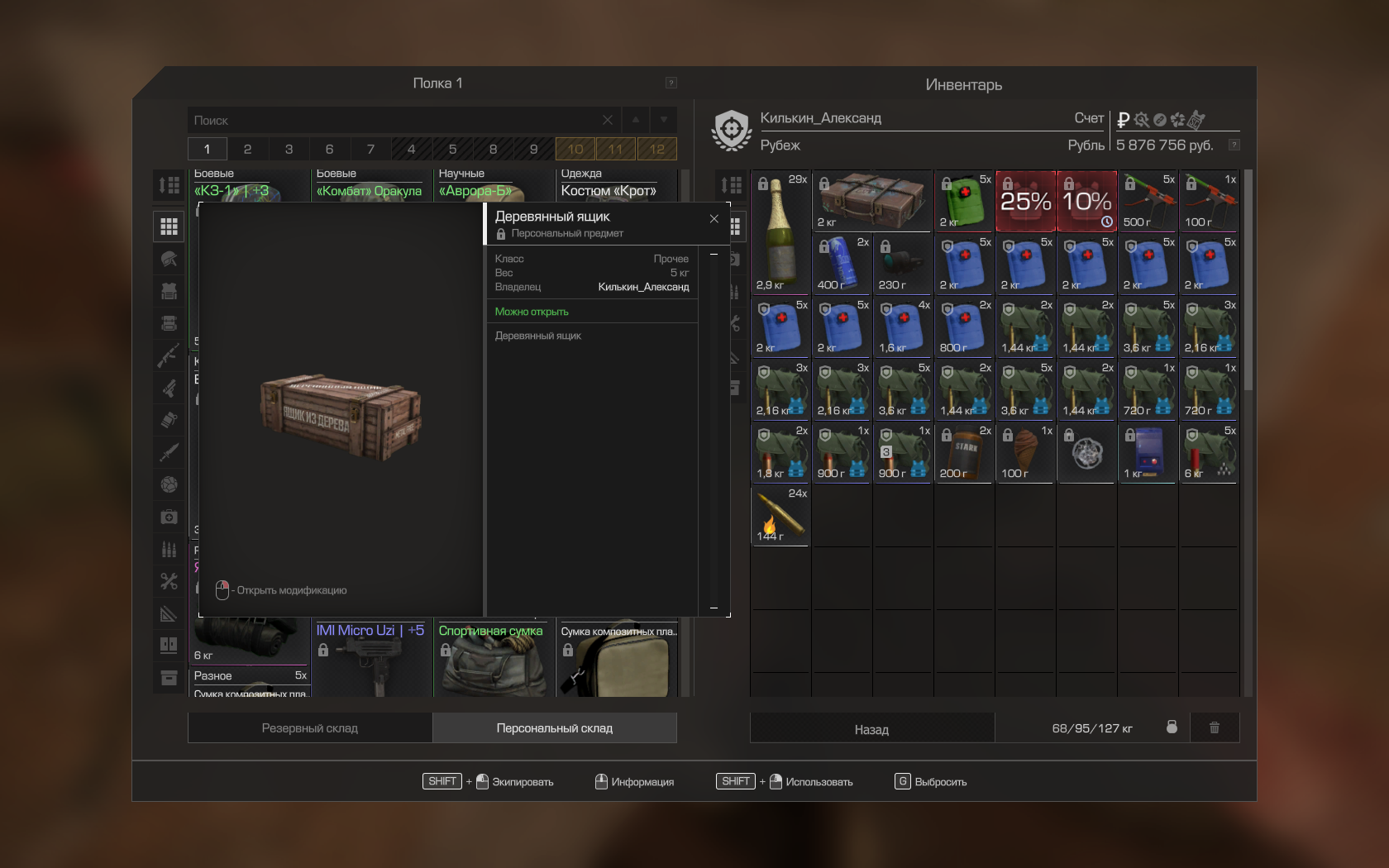Select the scope item weighing 230 г
This screenshot has width=1389, height=868.
pos(903,264)
